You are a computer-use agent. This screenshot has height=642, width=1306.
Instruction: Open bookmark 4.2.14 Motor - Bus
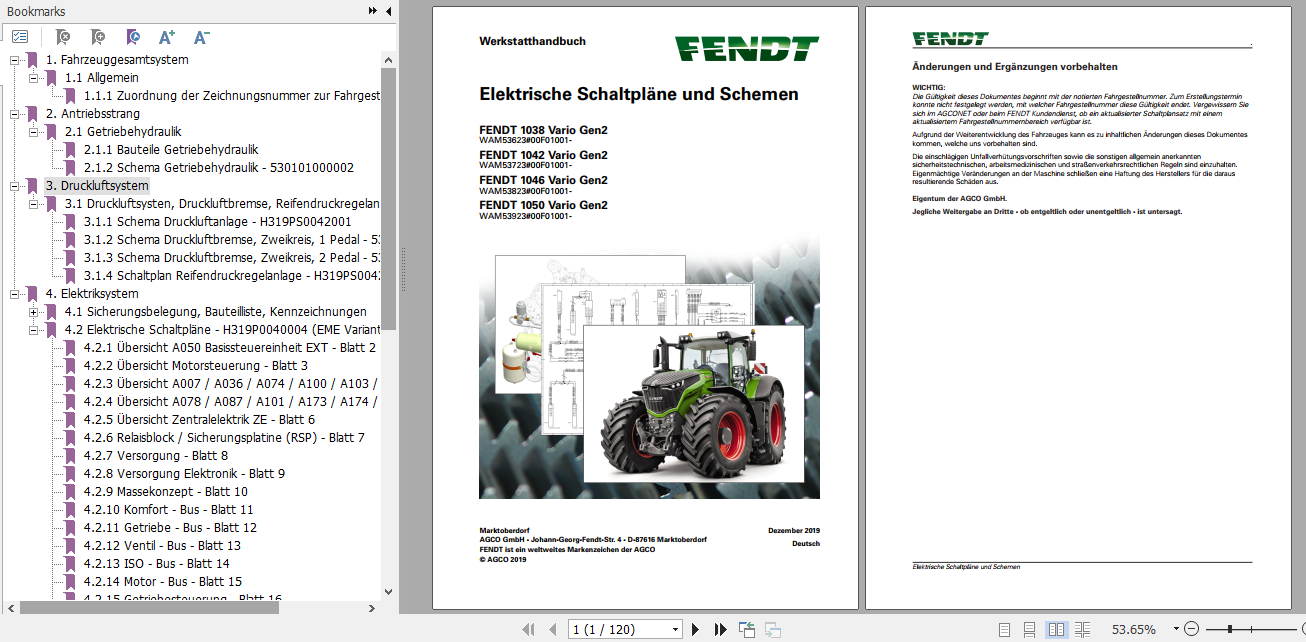click(x=163, y=582)
